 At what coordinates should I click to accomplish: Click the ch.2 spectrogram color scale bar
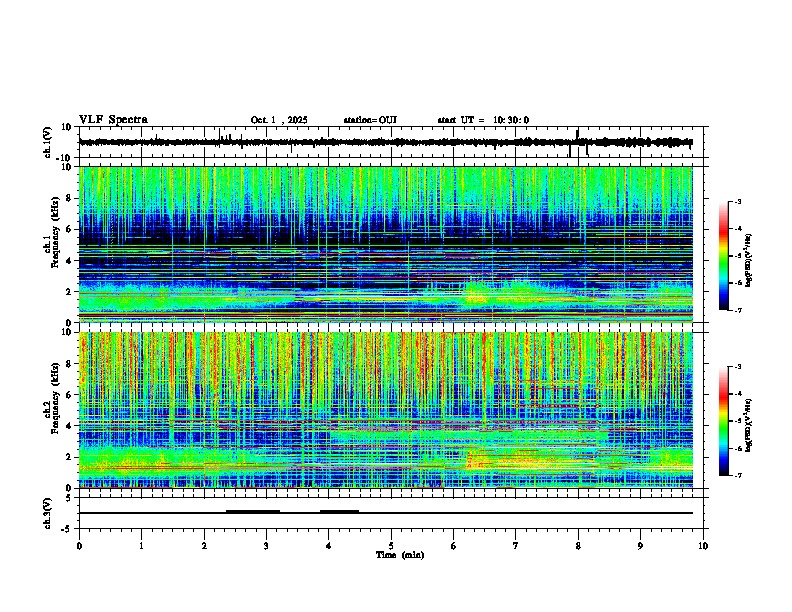tap(724, 421)
